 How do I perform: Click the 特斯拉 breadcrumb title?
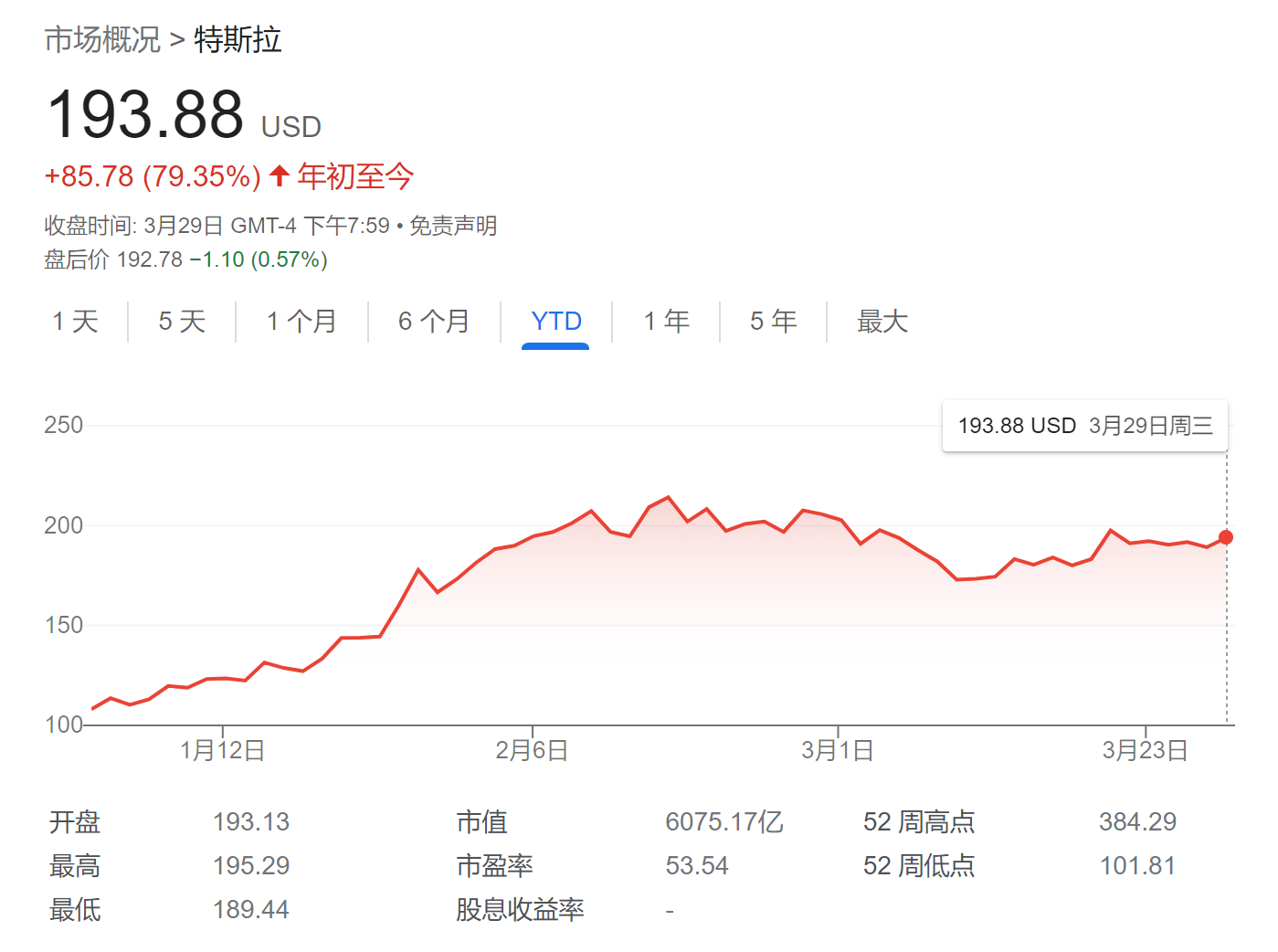238,39
